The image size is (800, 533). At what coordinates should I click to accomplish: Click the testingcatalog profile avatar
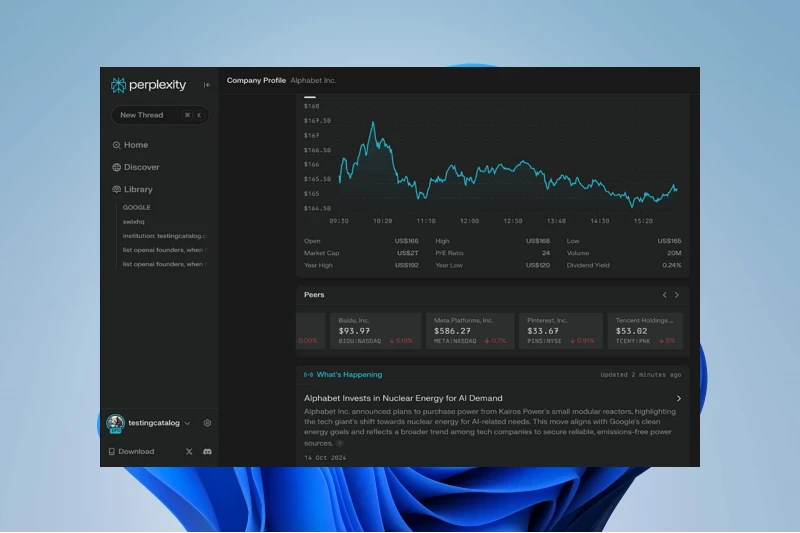point(115,423)
